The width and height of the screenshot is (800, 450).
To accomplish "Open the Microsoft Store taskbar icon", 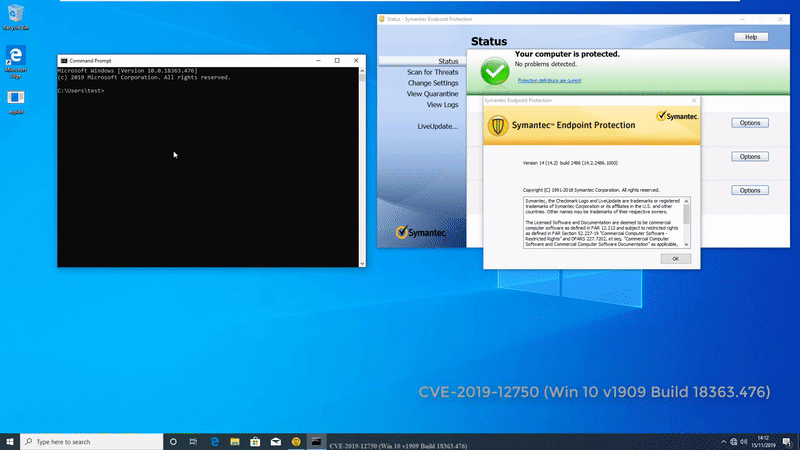I will coord(255,441).
